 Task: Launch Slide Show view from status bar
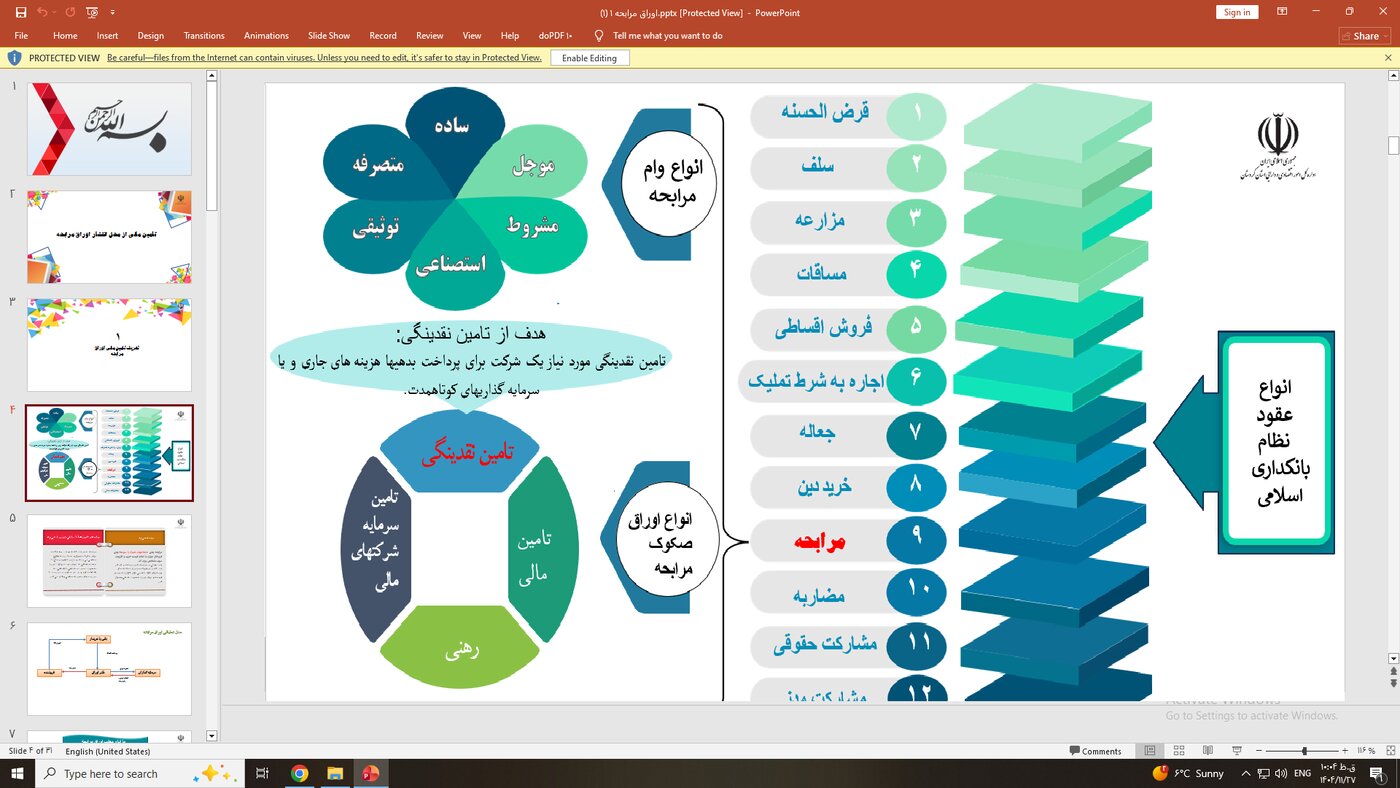[1237, 751]
